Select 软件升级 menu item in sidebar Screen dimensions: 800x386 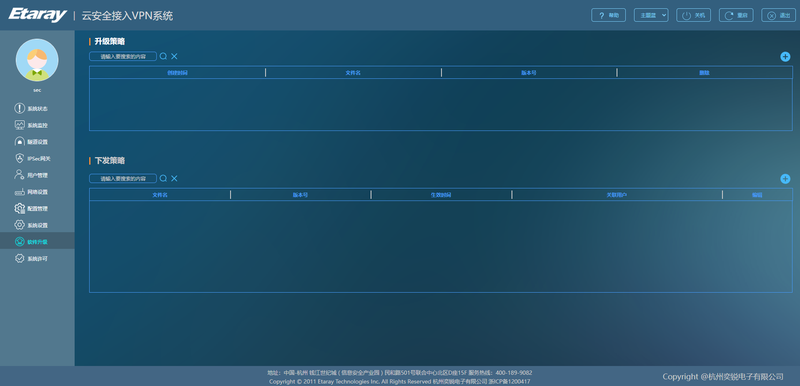tap(37, 241)
